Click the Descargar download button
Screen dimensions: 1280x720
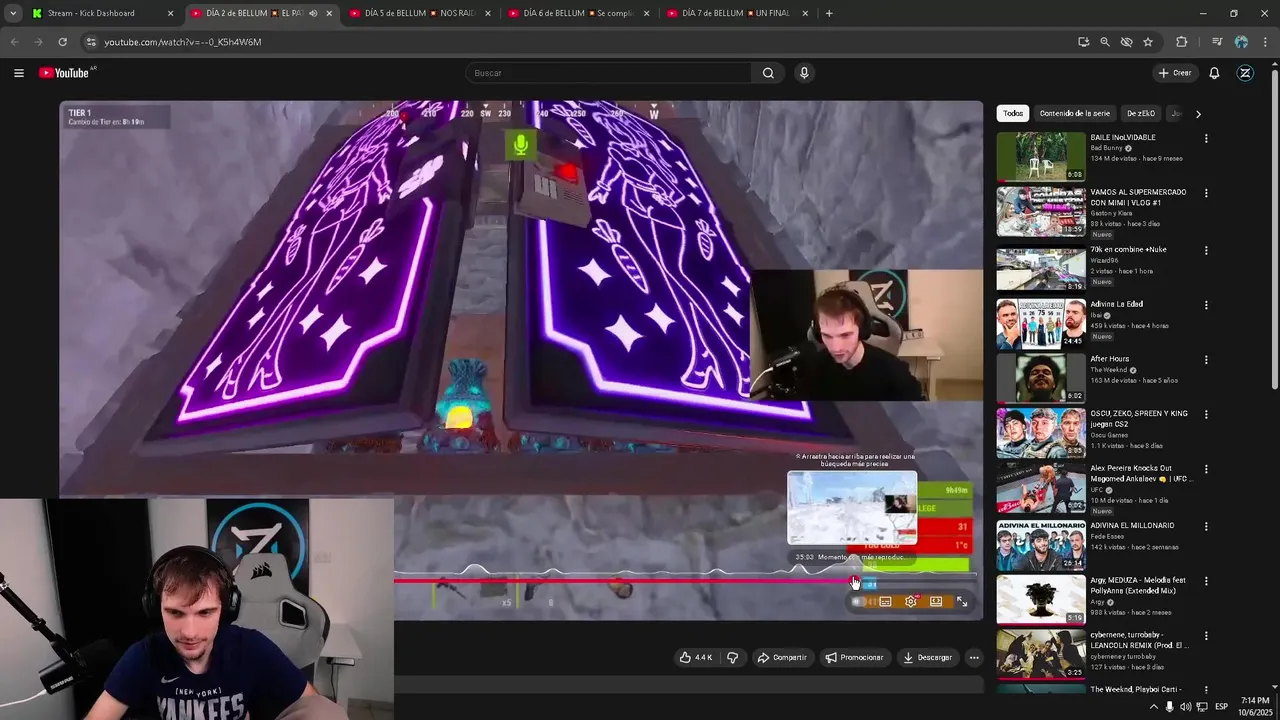tap(927, 657)
